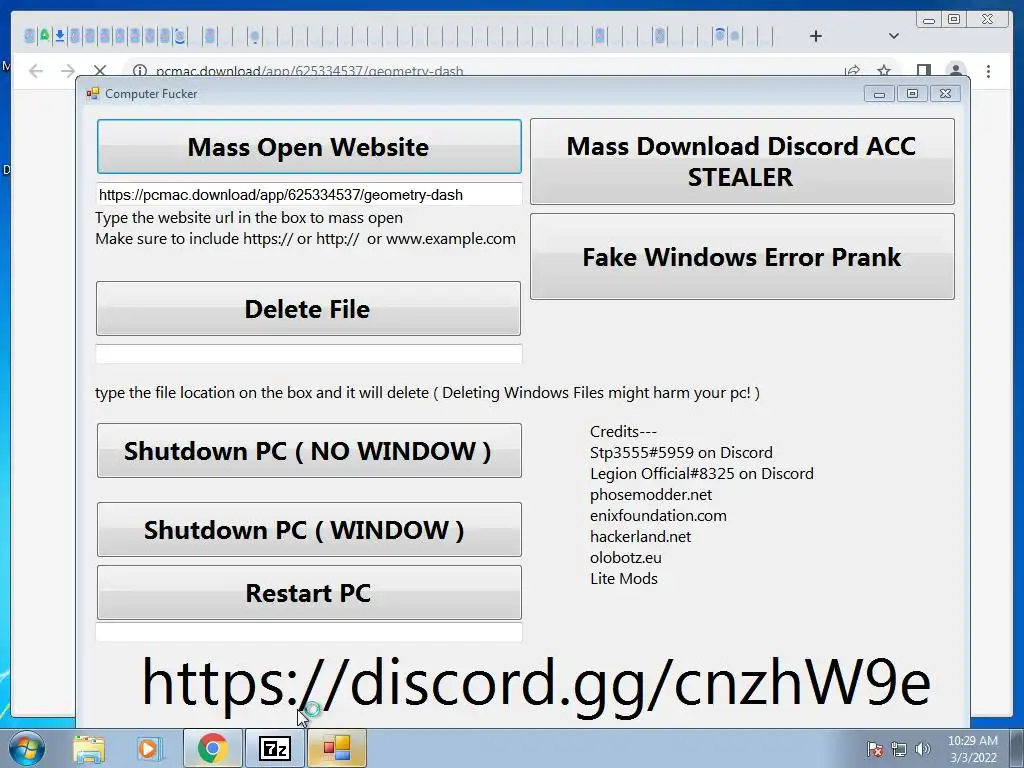The image size is (1024, 768).
Task: Click the 'phosemodder.net' credit text
Action: 651,494
